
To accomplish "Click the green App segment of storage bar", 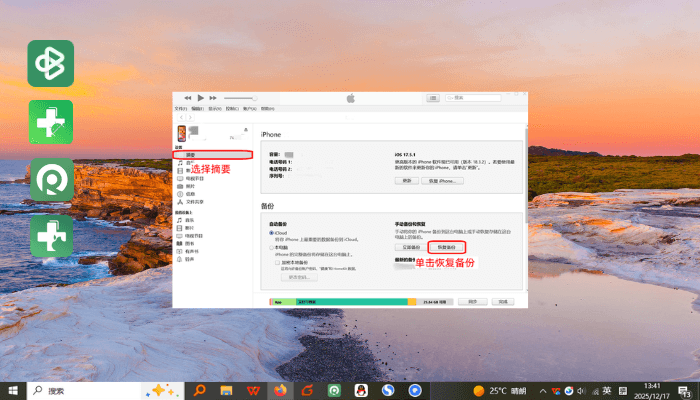I will click(284, 302).
